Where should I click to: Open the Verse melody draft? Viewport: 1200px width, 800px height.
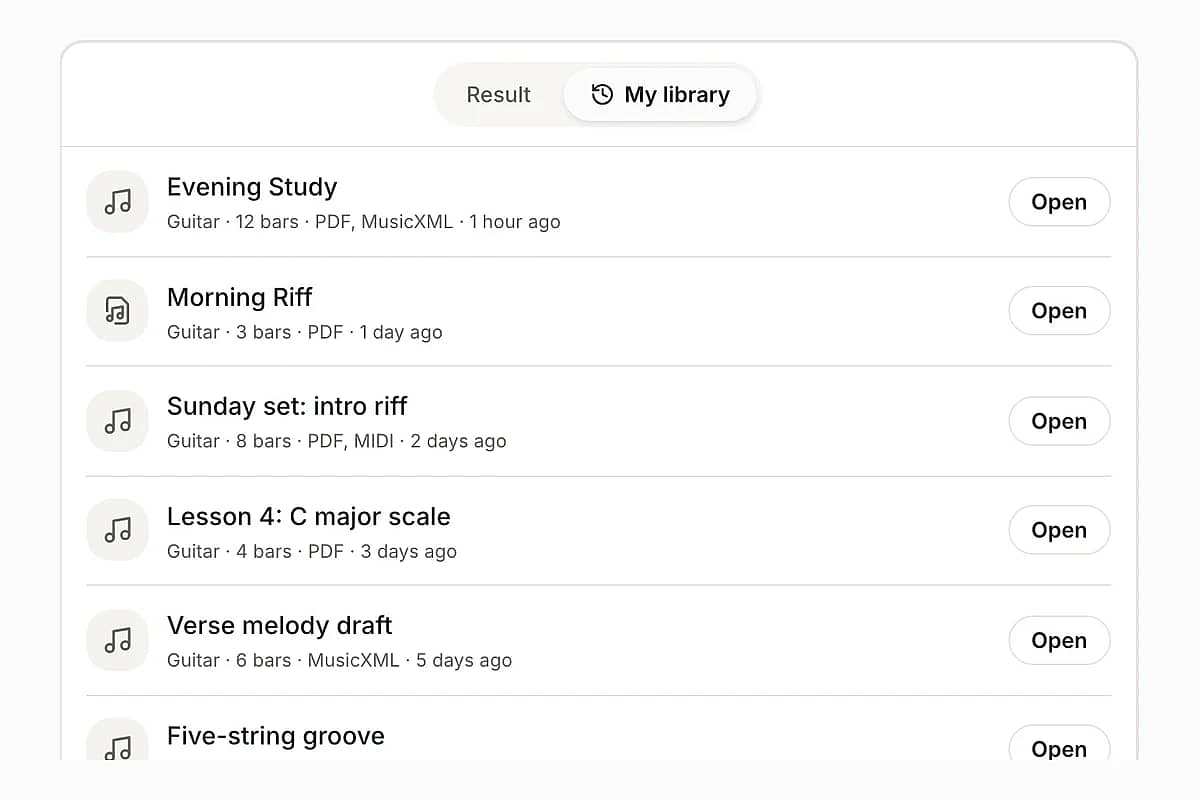coord(1059,640)
